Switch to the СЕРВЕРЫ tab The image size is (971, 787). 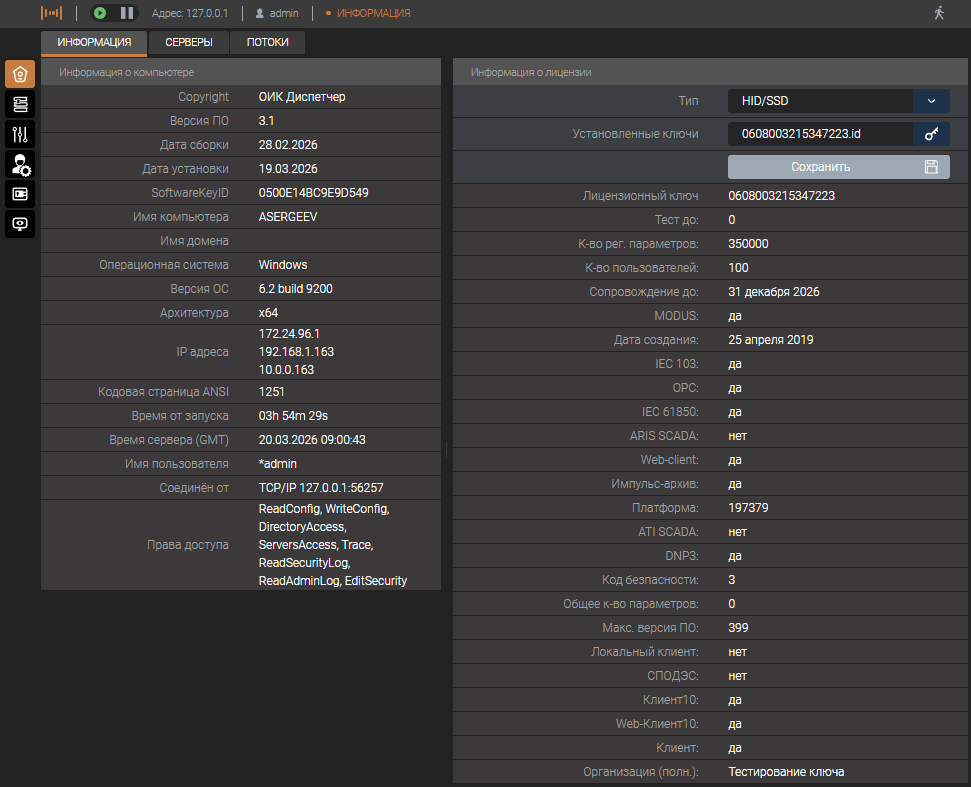point(189,43)
